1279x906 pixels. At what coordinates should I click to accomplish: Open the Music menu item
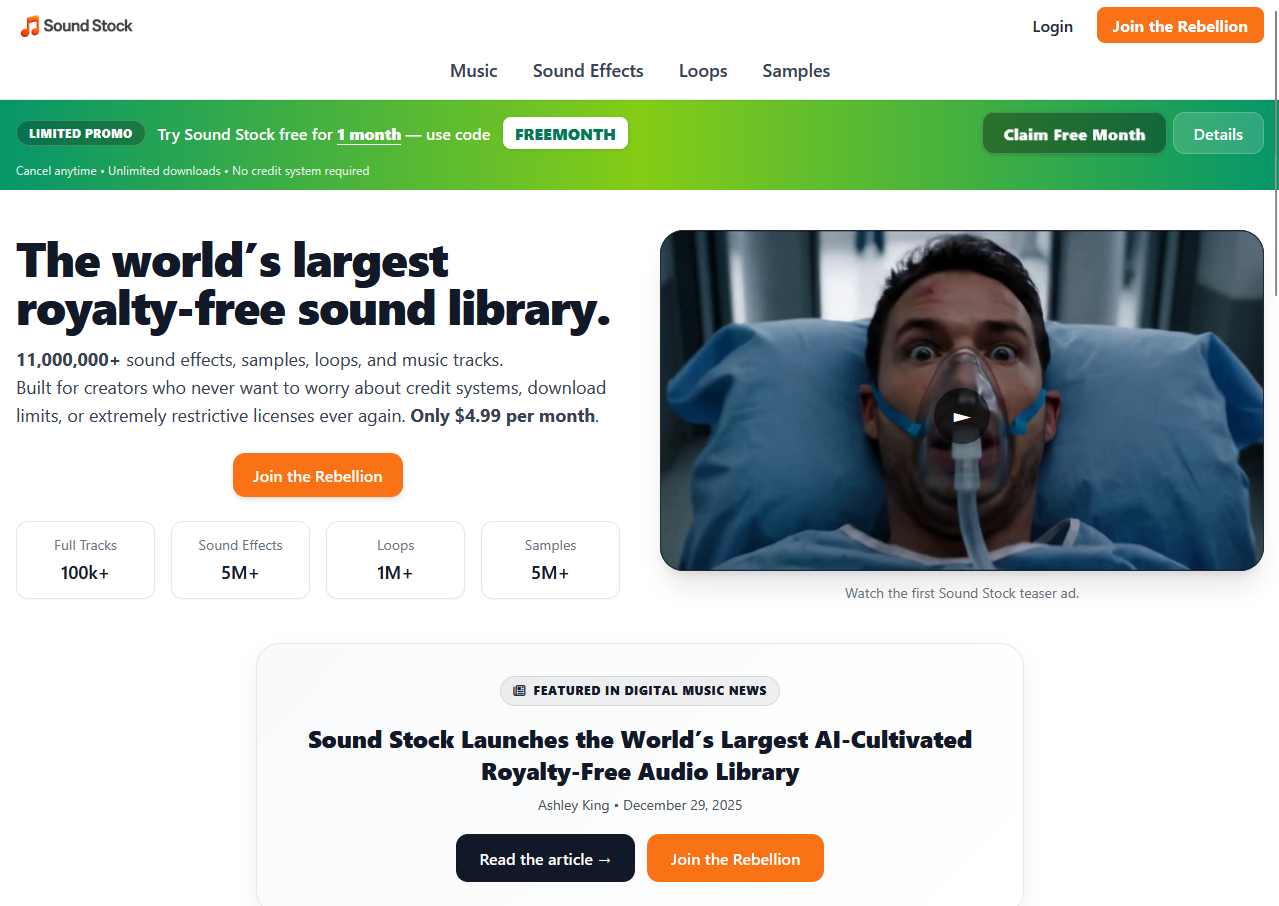[x=474, y=71]
